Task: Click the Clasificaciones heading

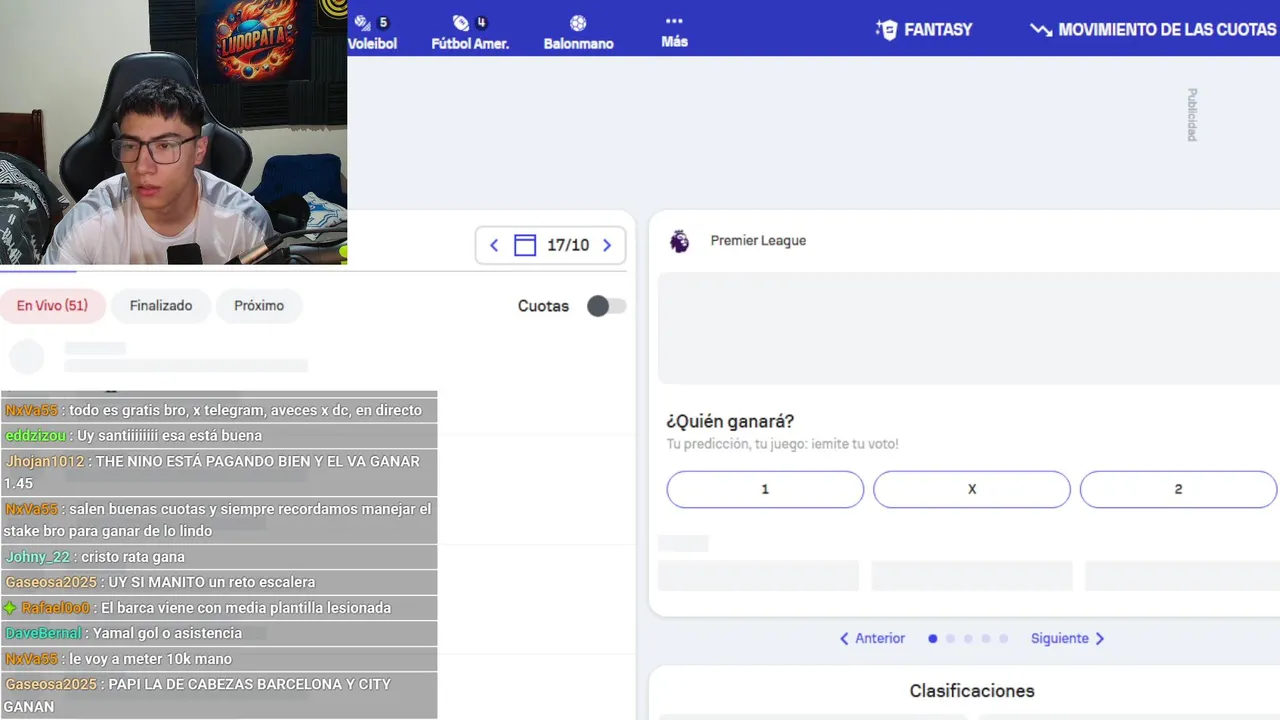Action: point(972,691)
